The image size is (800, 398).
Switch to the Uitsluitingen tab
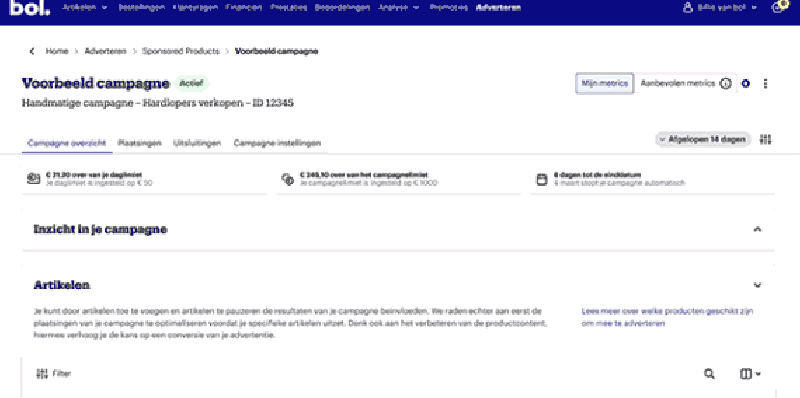click(197, 143)
